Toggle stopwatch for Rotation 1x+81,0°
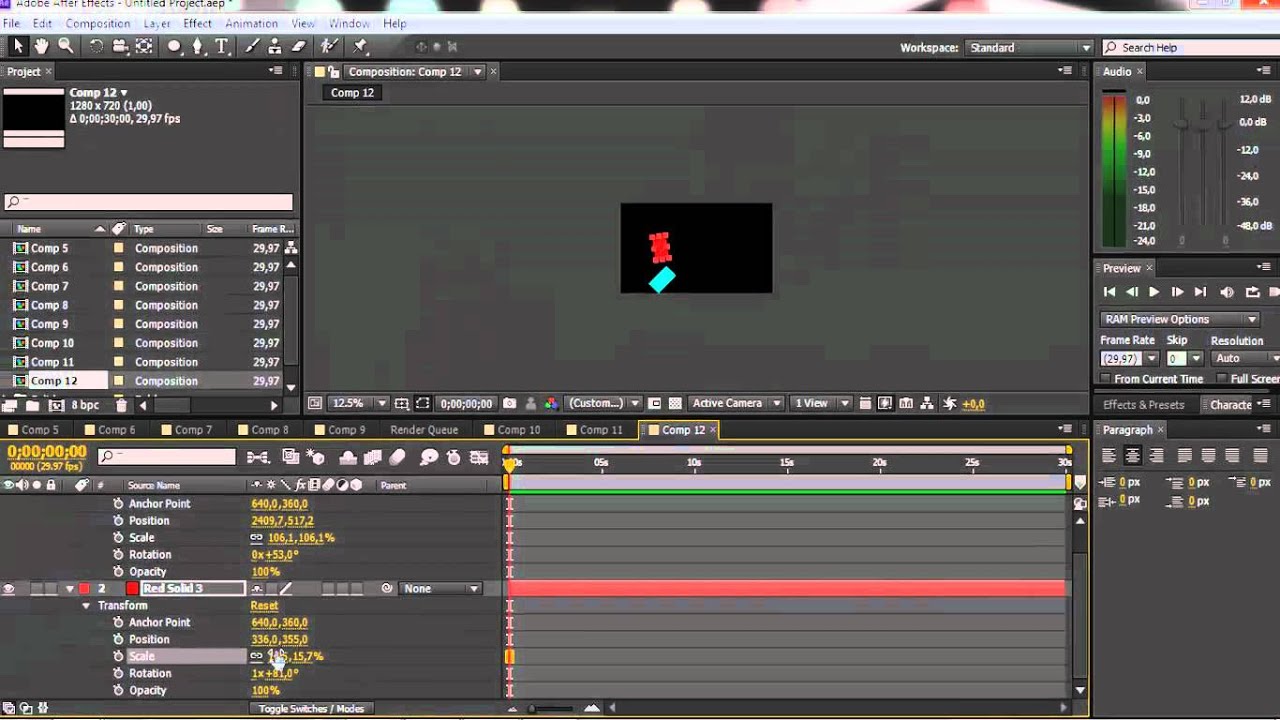This screenshot has height=720, width=1280. (x=118, y=674)
